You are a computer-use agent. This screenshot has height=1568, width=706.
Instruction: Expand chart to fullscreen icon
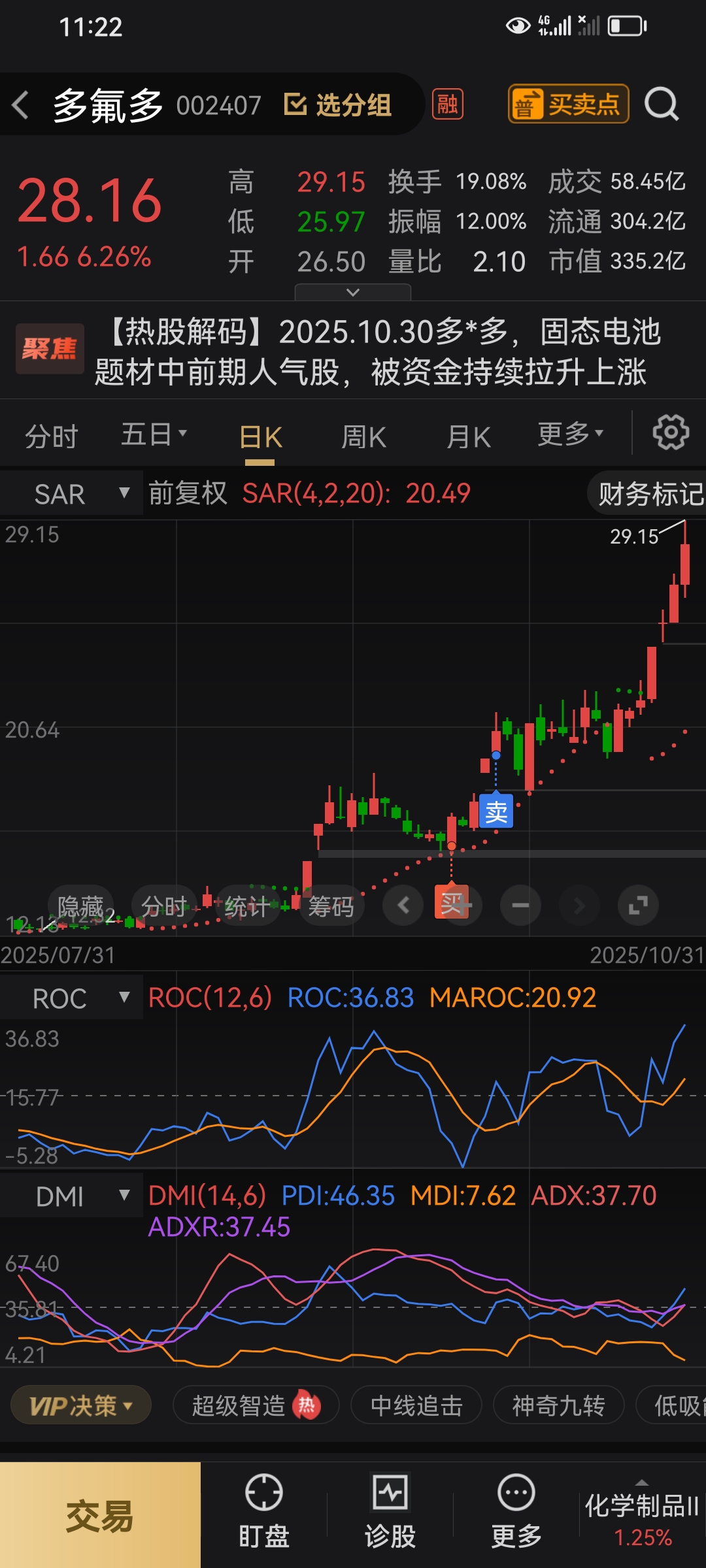tap(638, 906)
